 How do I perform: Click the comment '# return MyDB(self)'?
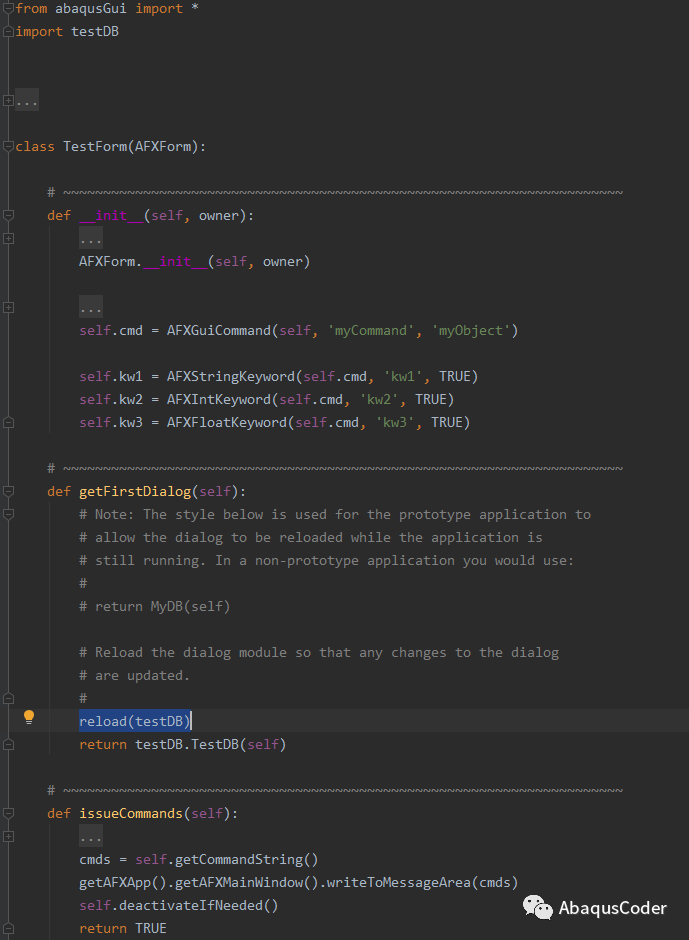click(155, 607)
